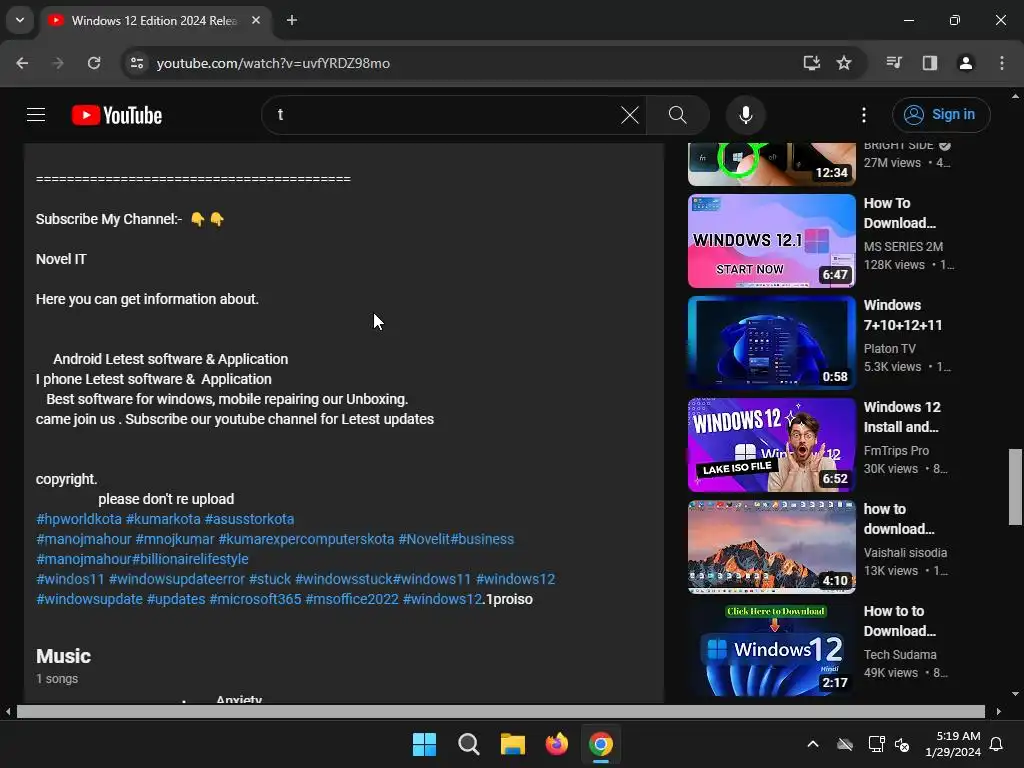Screen dimensions: 1024x768
Task: Go forward using browser arrow
Action: (58, 63)
